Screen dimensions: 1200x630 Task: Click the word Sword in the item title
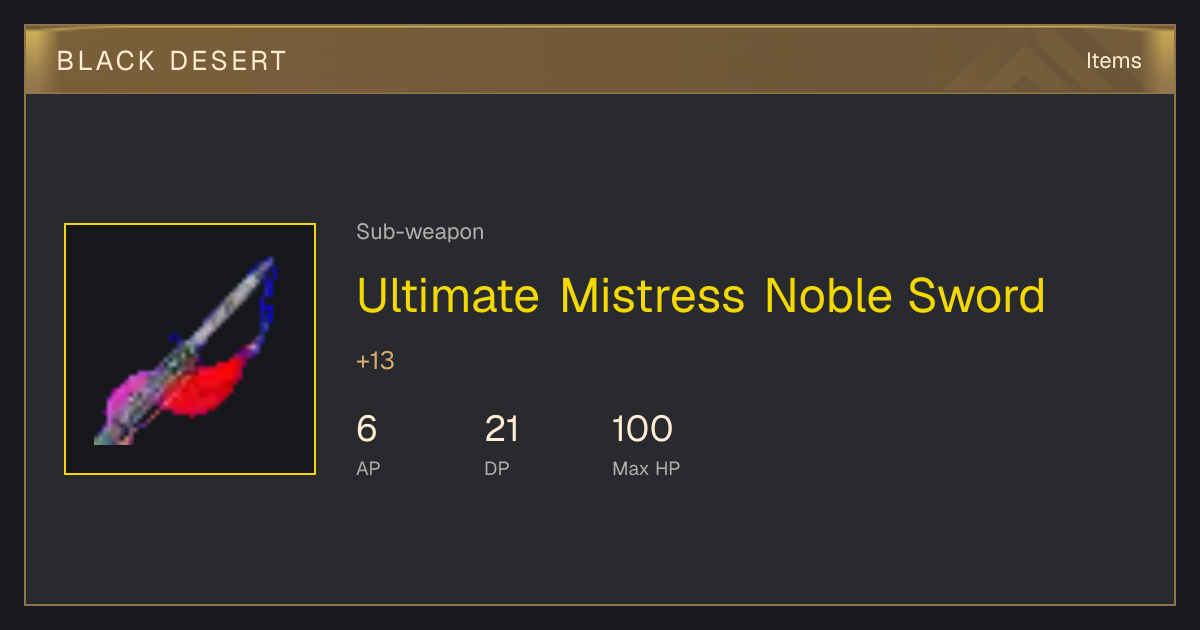[977, 296]
